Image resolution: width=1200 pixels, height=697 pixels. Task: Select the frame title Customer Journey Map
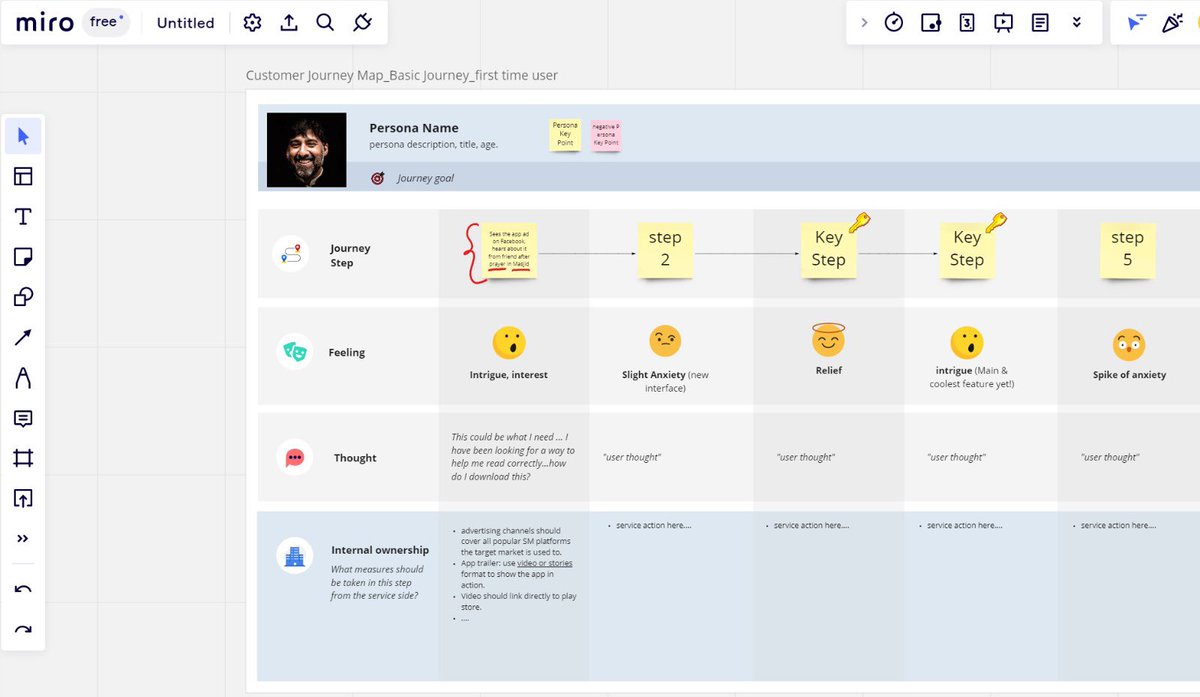[402, 75]
